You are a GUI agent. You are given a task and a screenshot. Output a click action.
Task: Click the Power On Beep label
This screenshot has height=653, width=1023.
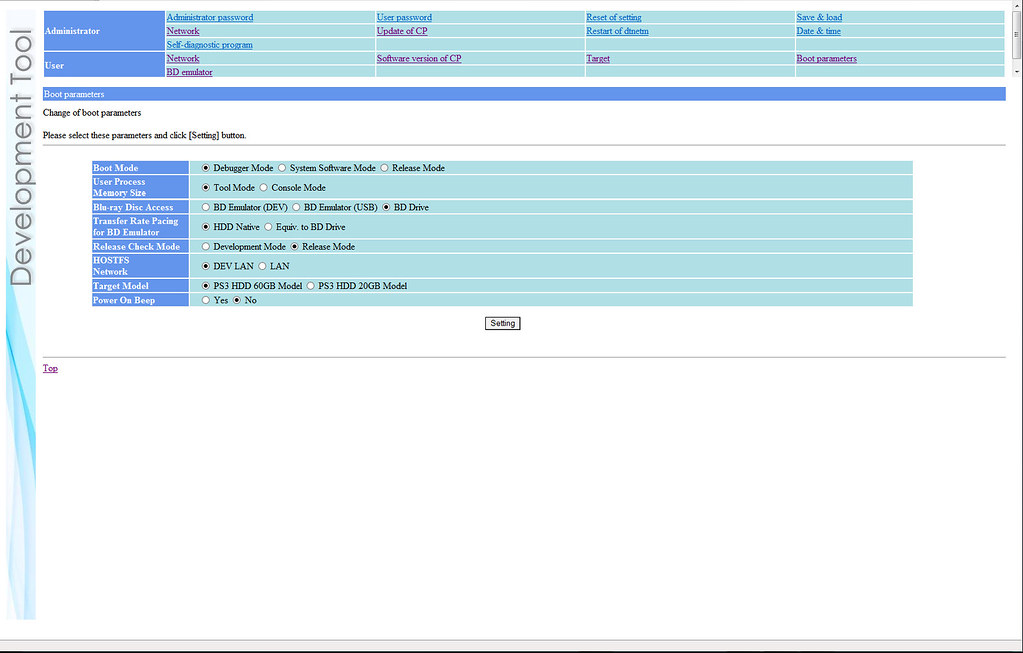[x=140, y=300]
